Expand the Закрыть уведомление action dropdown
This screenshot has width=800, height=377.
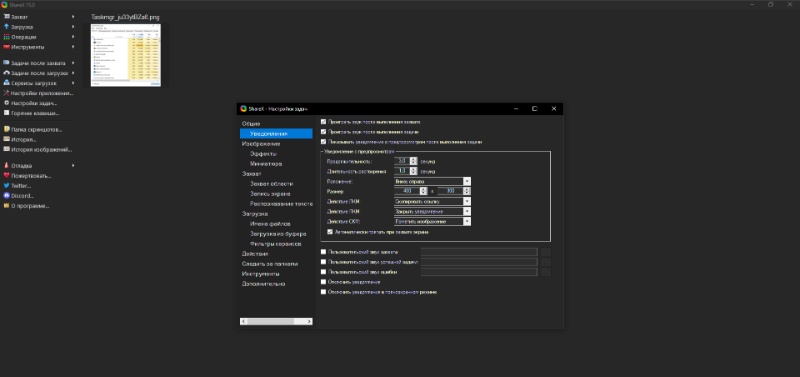(432, 211)
